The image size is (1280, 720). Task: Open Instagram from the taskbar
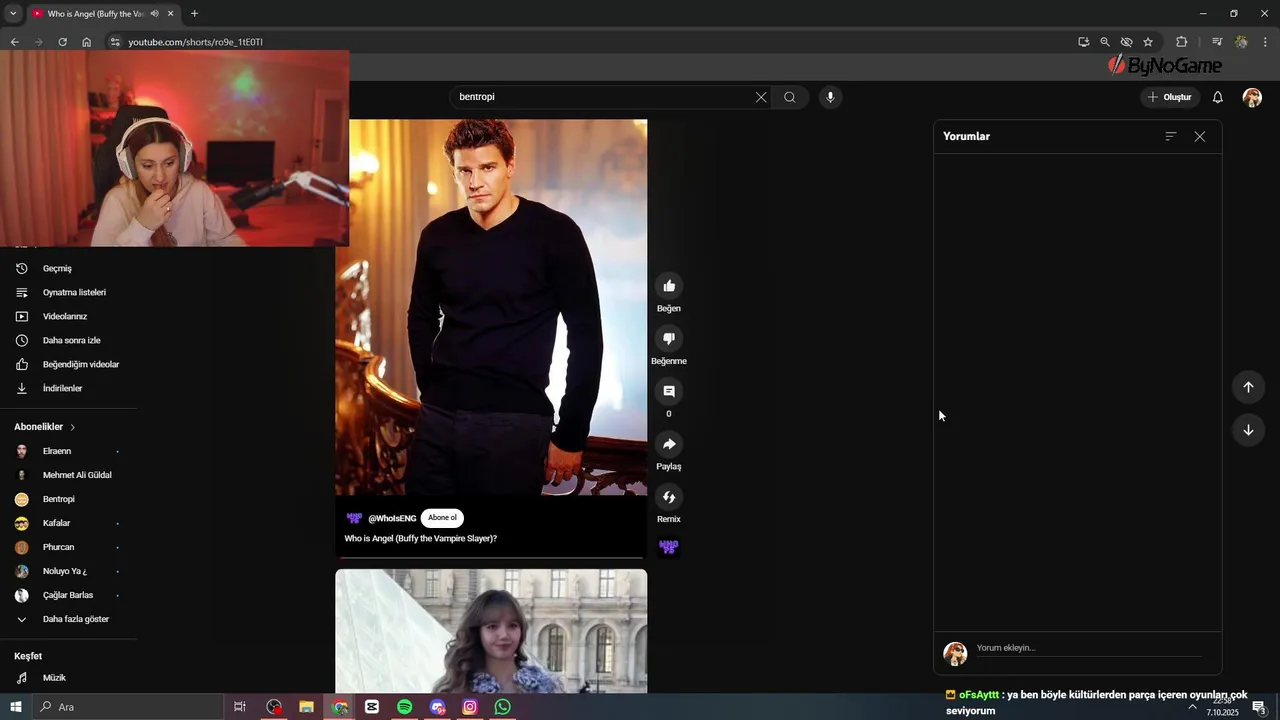tap(470, 707)
